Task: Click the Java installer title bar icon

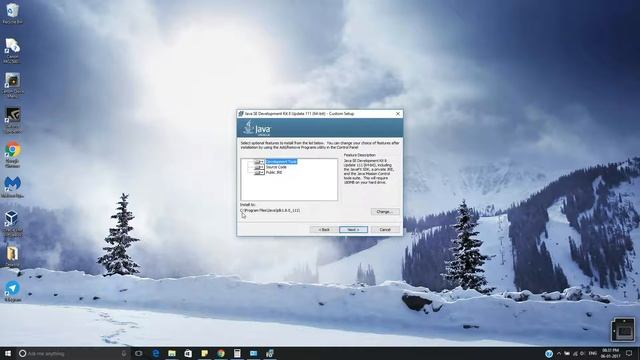Action: pos(241,114)
